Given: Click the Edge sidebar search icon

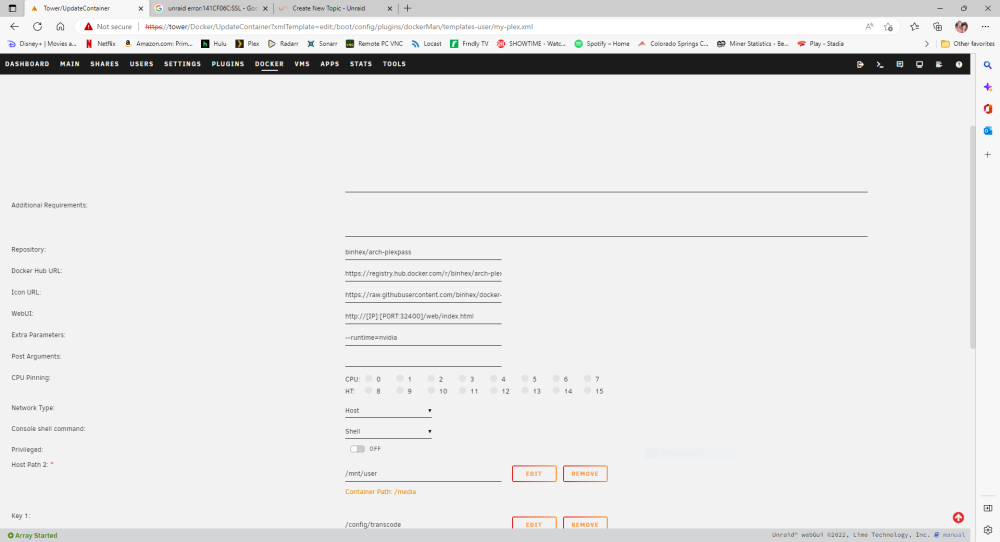Looking at the screenshot, I should coord(987,65).
